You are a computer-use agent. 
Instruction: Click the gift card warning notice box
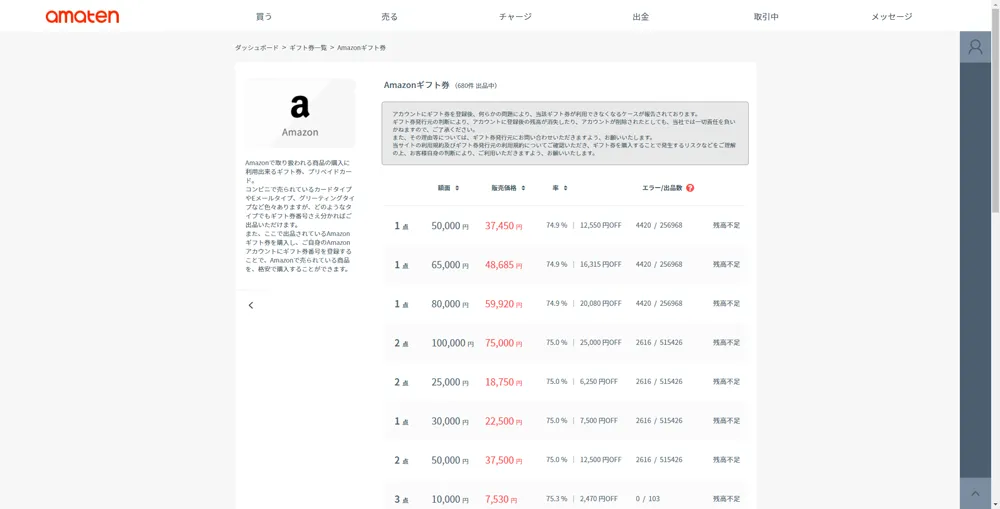(565, 133)
